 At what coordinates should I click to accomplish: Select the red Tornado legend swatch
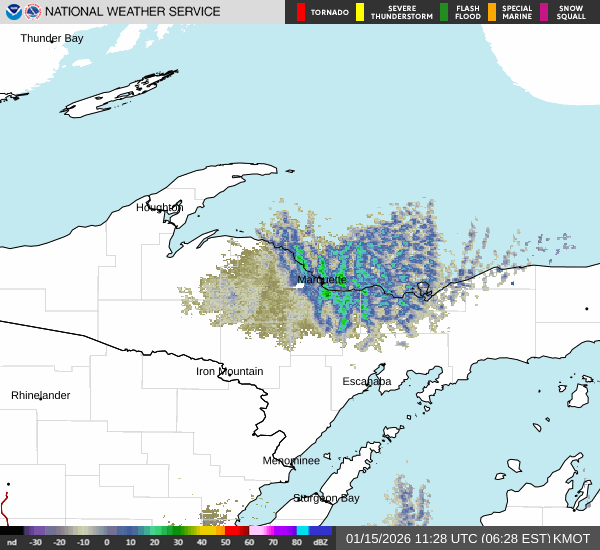click(300, 12)
